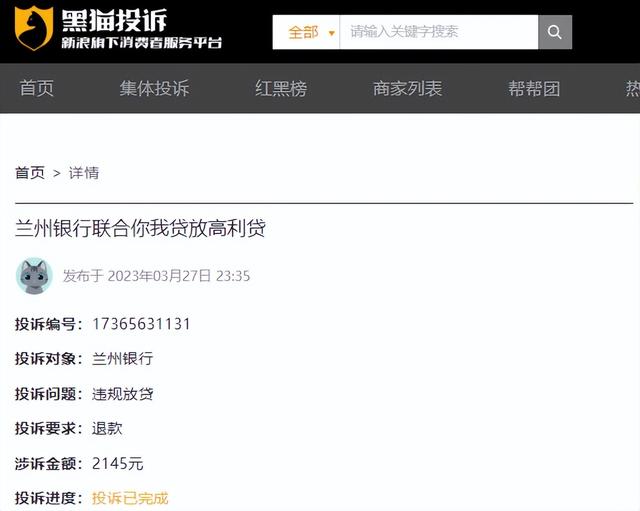The width and height of the screenshot is (640, 511).
Task: Click the complaint title 兰州银行联合你我贷放高利贷
Action: coord(140,228)
